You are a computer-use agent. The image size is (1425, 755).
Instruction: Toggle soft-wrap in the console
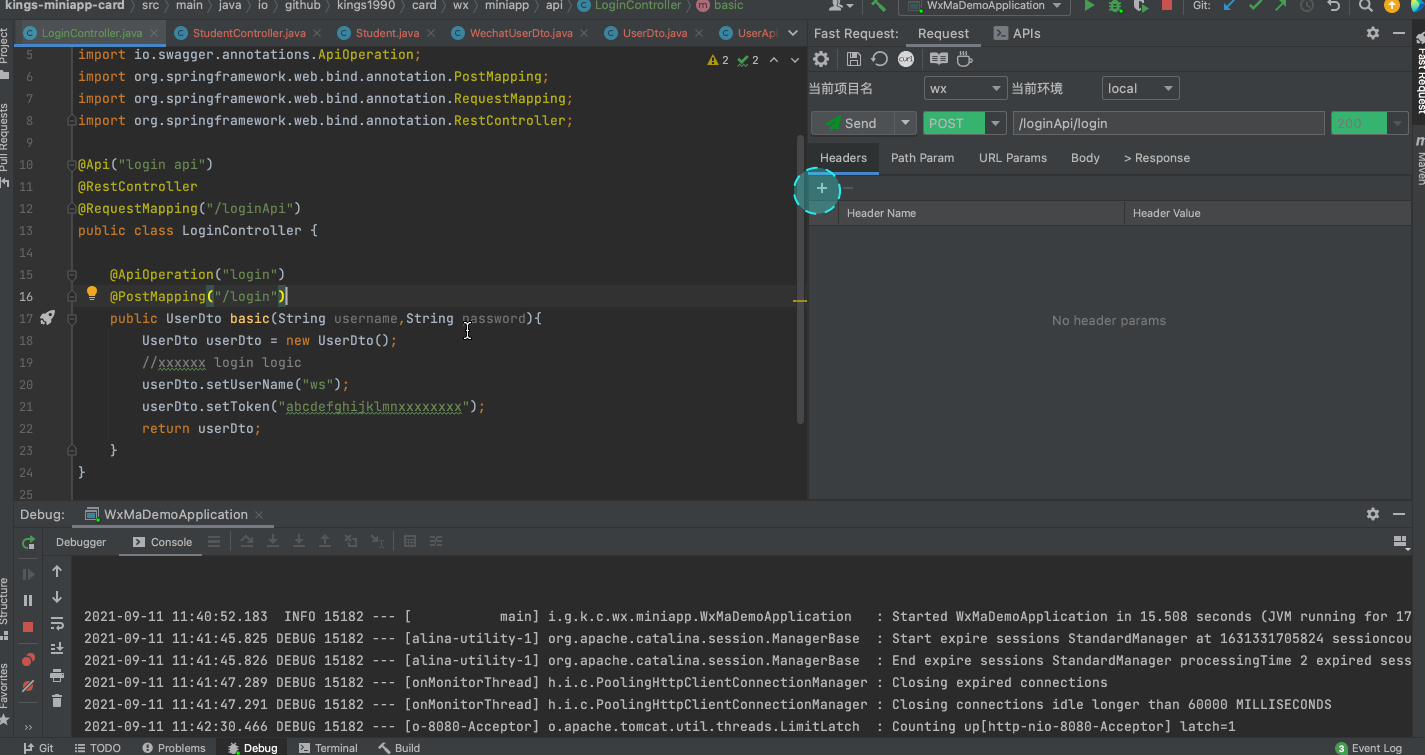[57, 623]
